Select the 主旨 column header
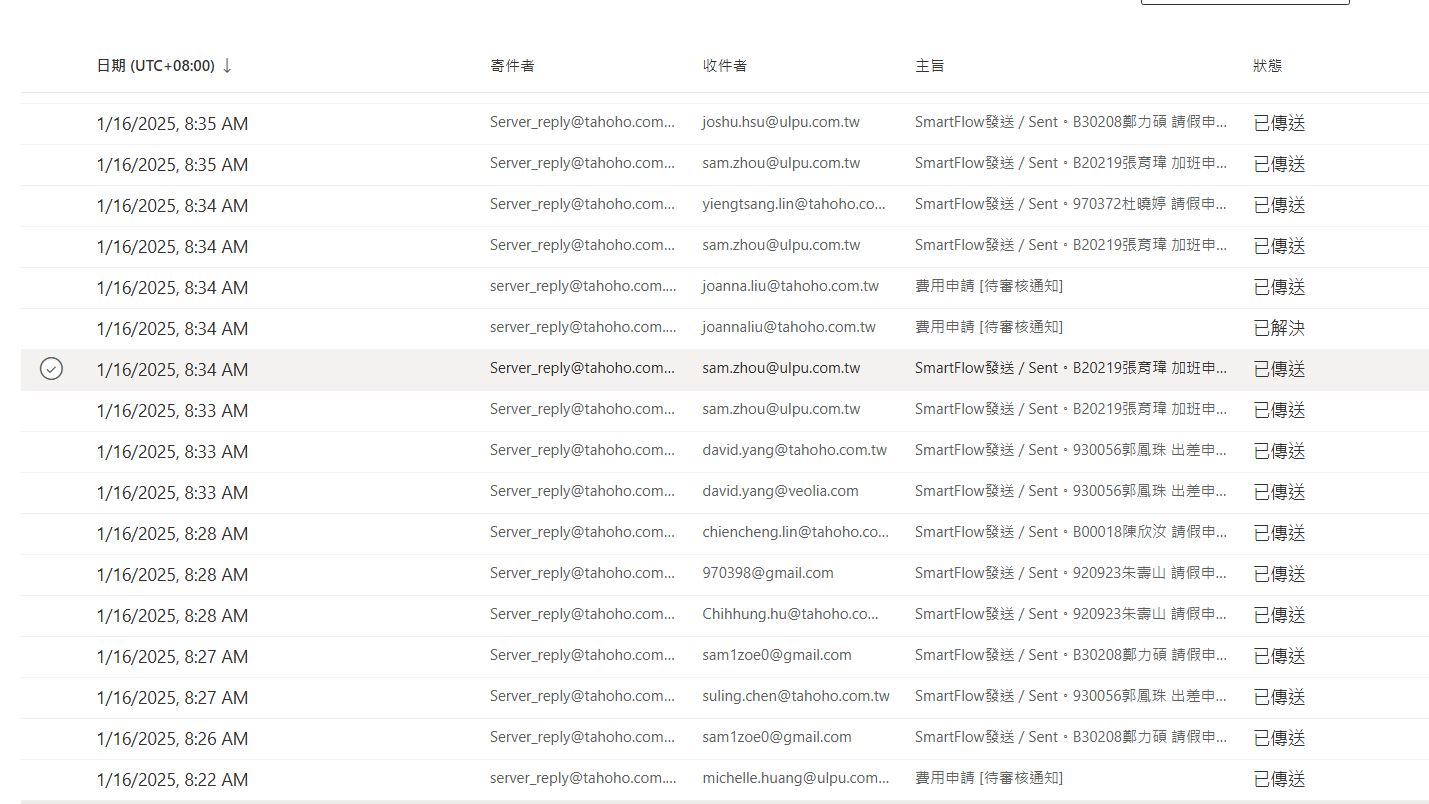This screenshot has width=1429, height=804. point(929,66)
